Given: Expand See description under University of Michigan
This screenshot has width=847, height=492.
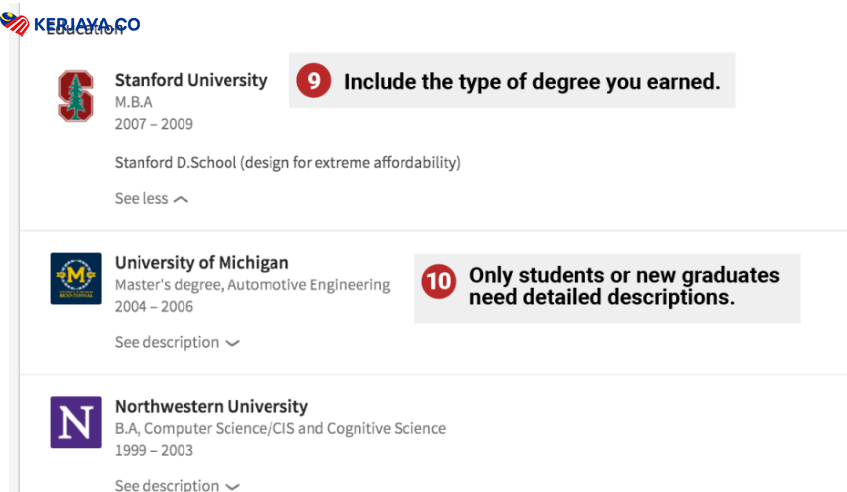Looking at the screenshot, I should point(166,342).
